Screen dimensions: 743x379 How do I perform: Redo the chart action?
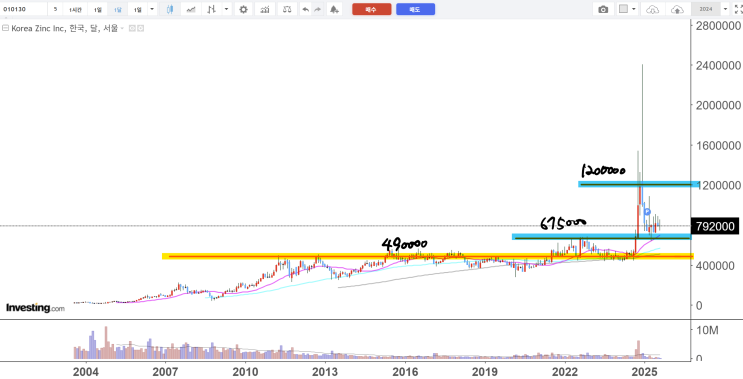[x=317, y=9]
